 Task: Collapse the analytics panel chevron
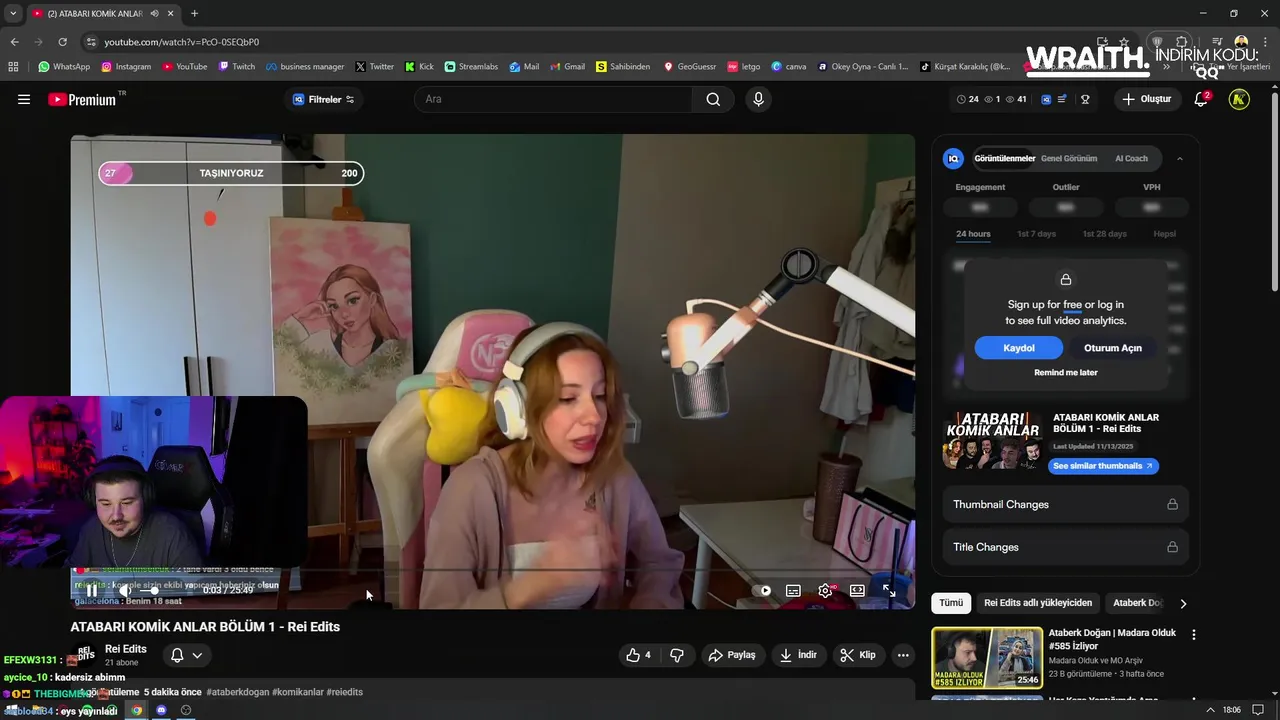[1180, 158]
